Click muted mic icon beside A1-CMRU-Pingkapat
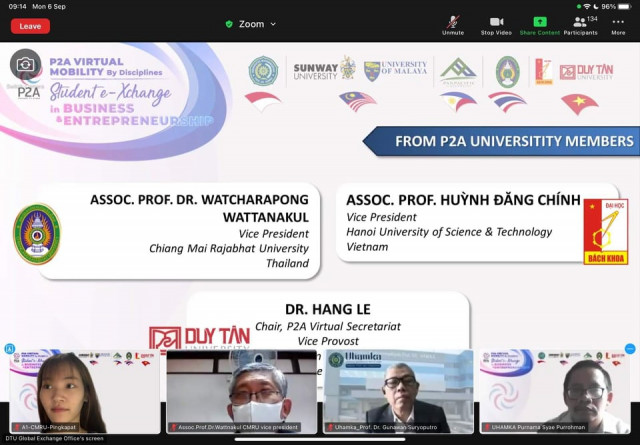 tap(17, 427)
